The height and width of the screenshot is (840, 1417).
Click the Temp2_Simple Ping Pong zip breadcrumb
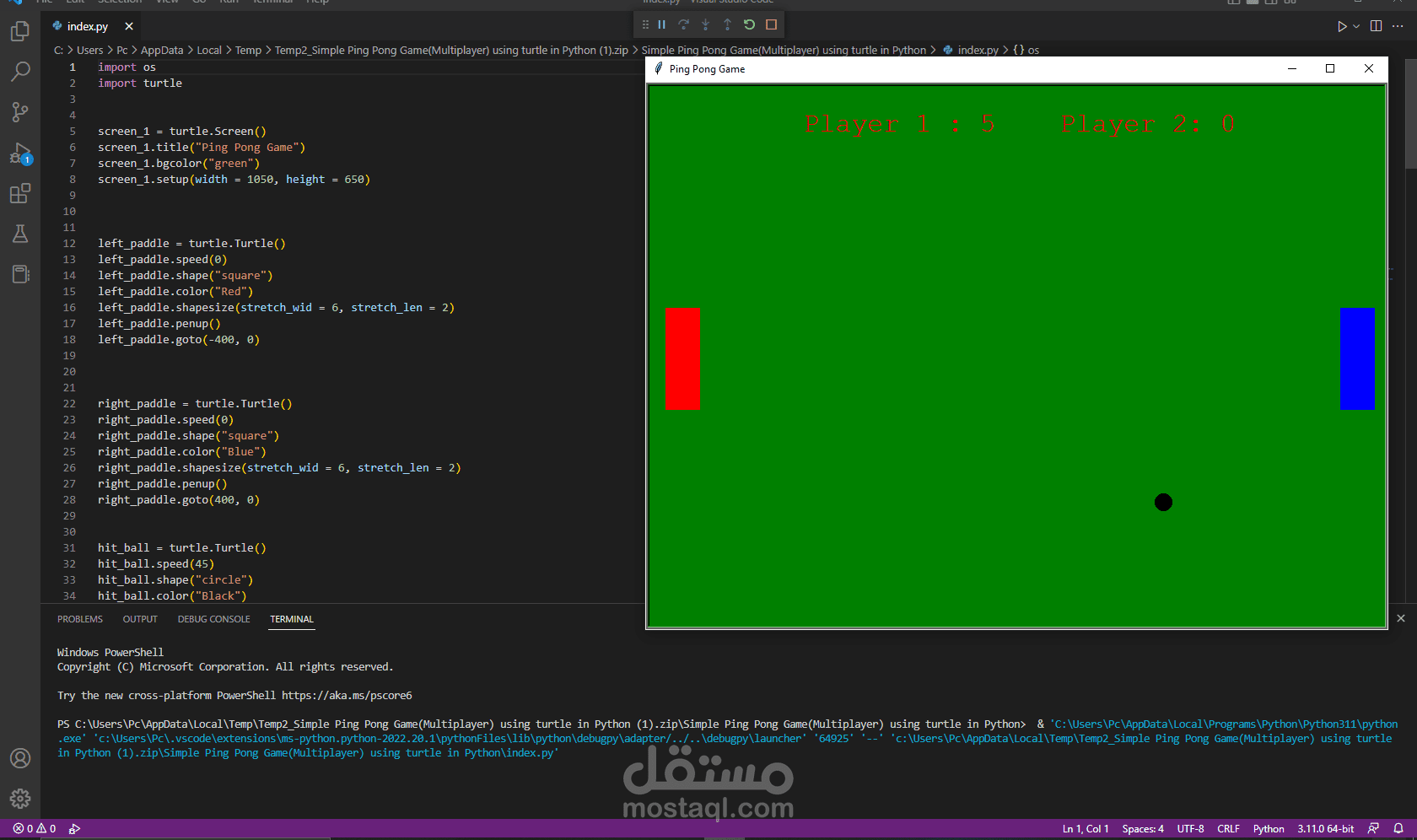point(451,51)
